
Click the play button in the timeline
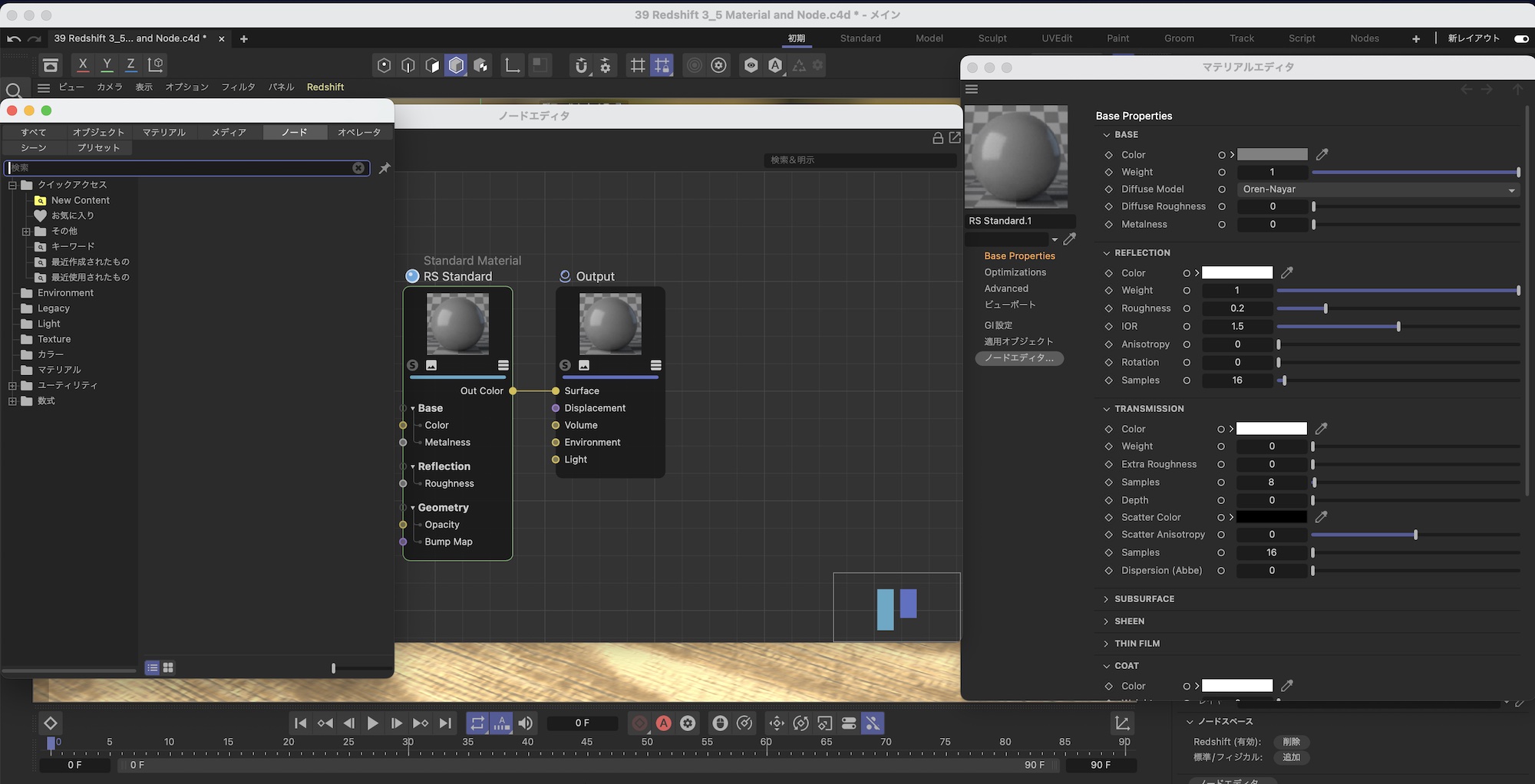[372, 723]
